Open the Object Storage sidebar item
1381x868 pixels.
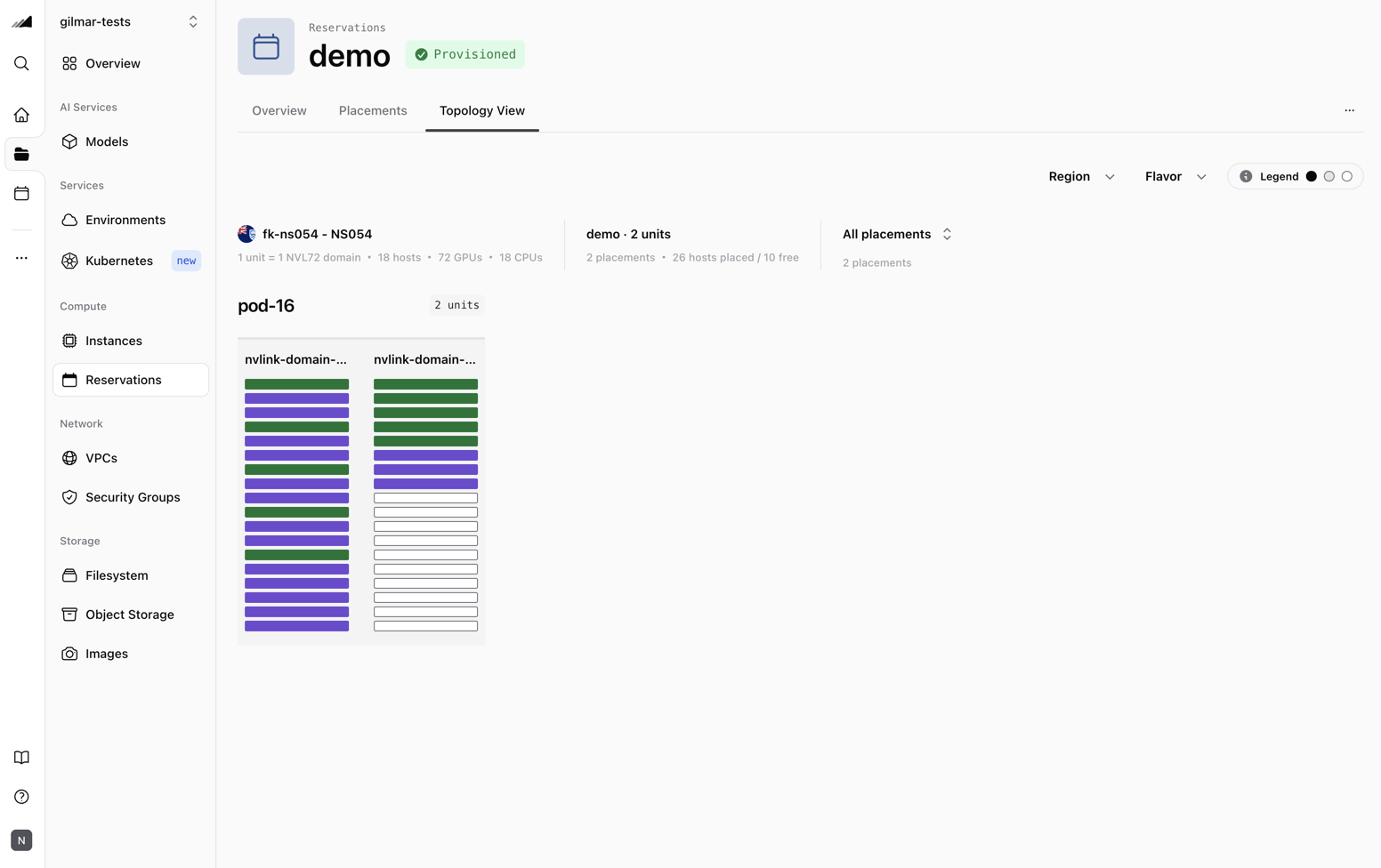pos(131,615)
